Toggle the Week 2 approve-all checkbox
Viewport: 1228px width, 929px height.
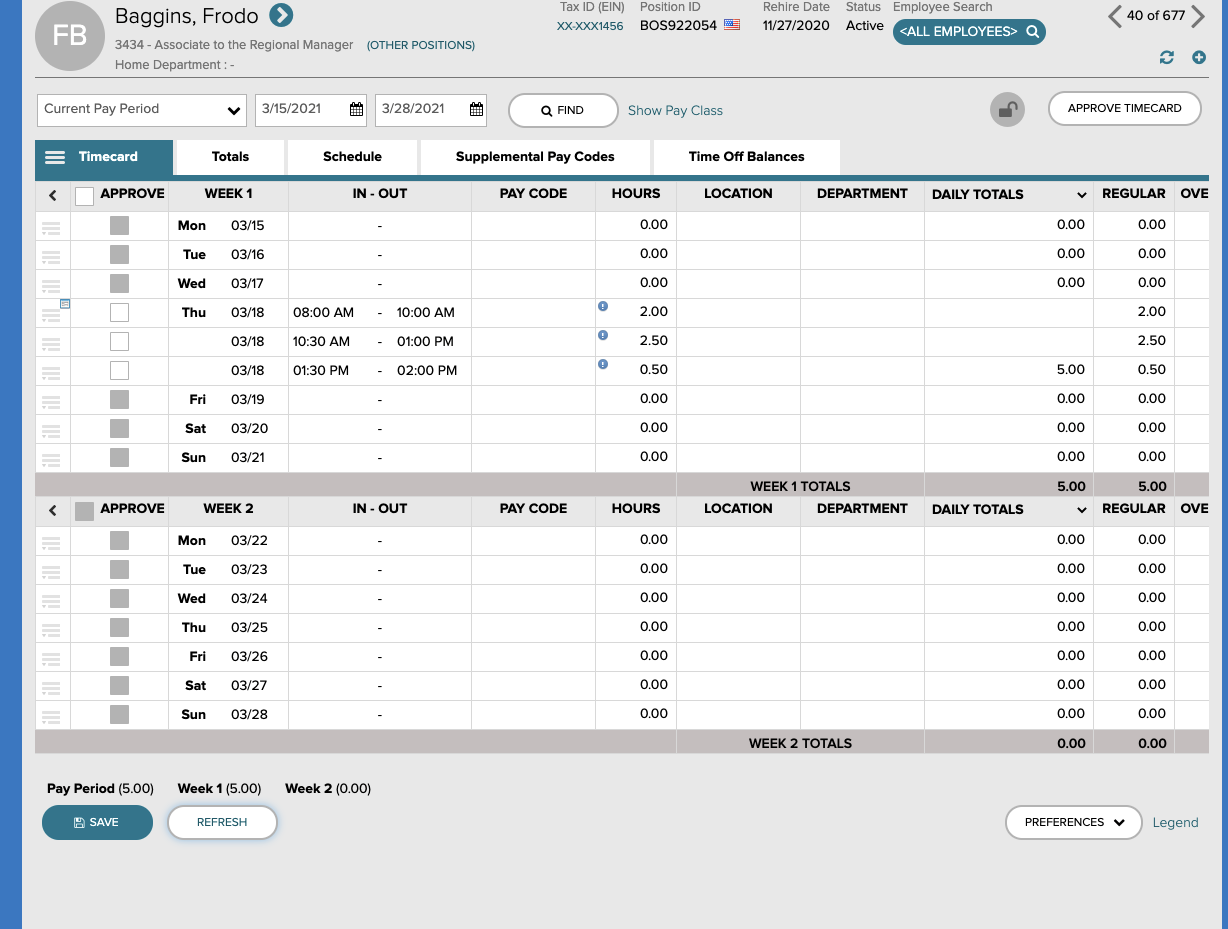tap(85, 511)
